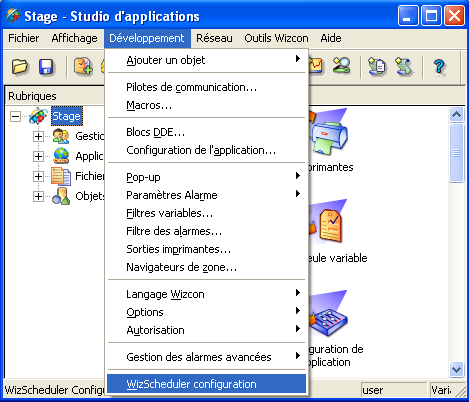Click the magnifier search toolbar icon
The image size is (469, 402).
[x=342, y=66]
